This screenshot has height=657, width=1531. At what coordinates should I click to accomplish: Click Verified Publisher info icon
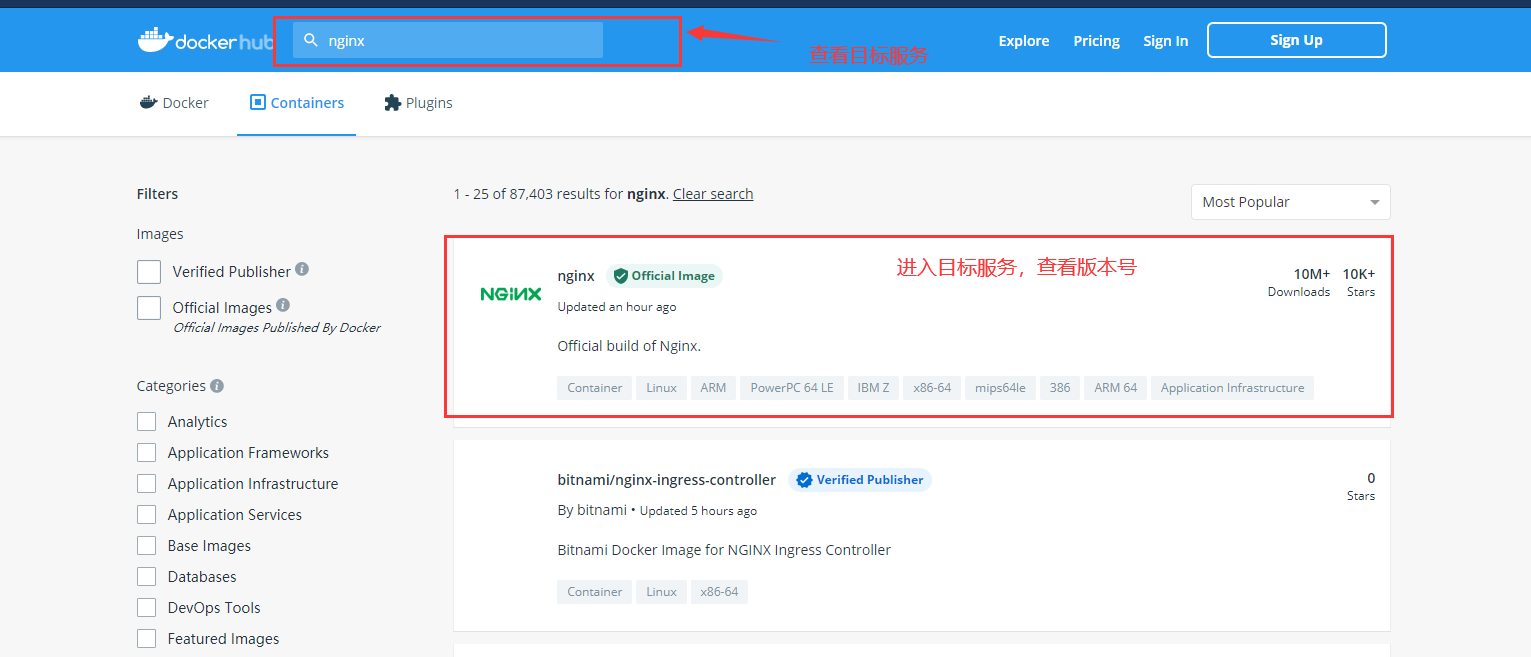click(302, 269)
